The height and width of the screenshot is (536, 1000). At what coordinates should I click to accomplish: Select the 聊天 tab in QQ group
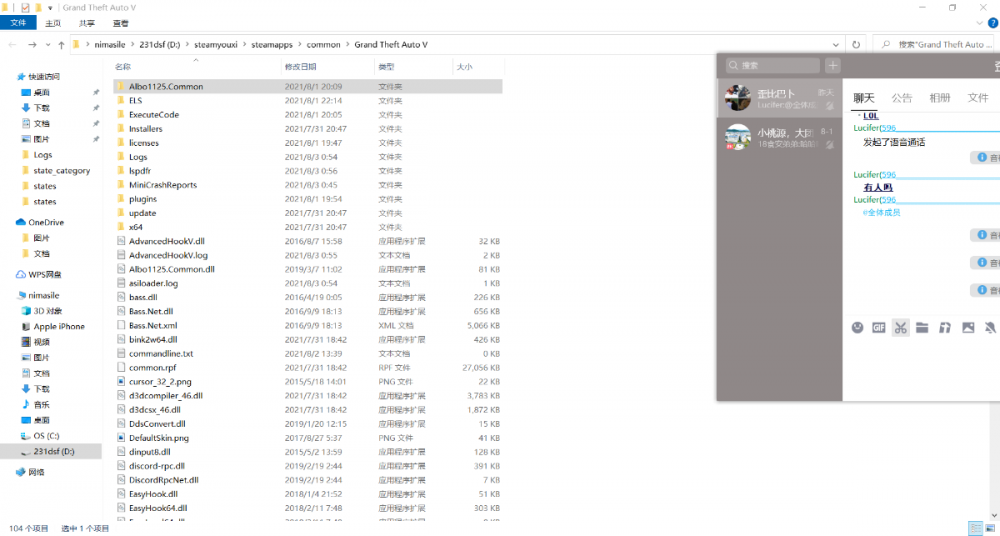click(864, 98)
